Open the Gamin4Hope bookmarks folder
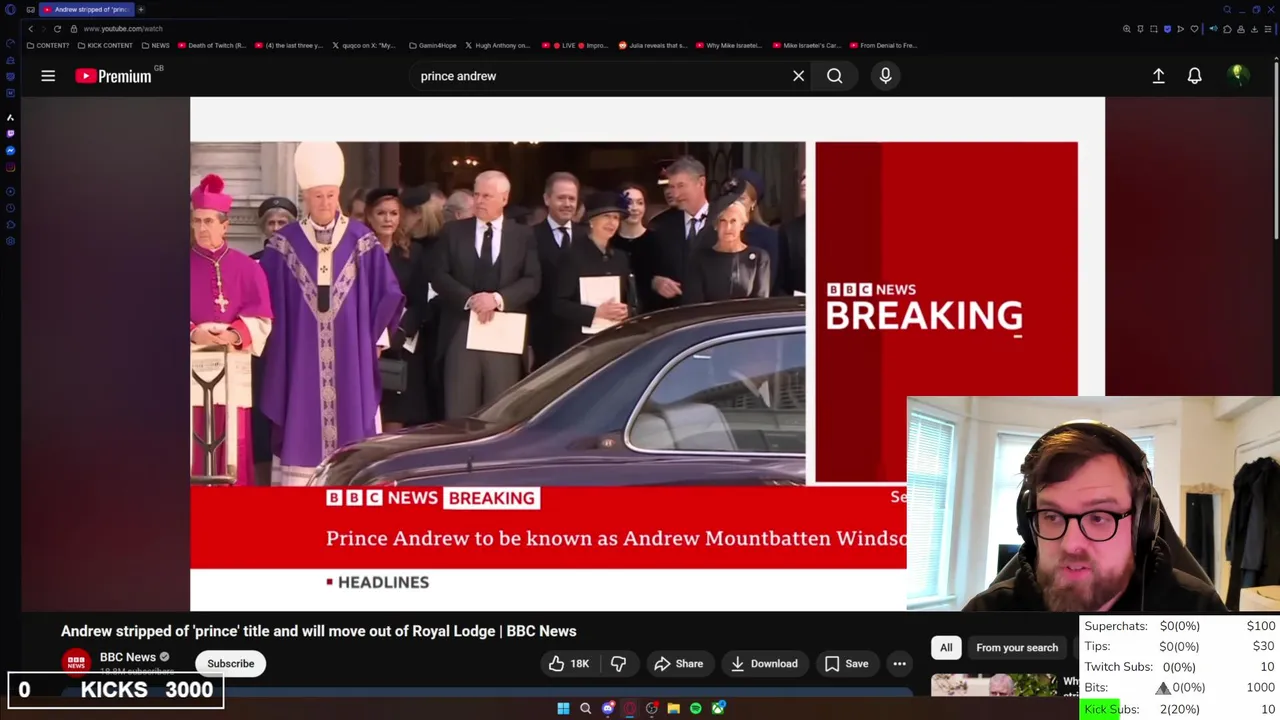 coord(433,45)
